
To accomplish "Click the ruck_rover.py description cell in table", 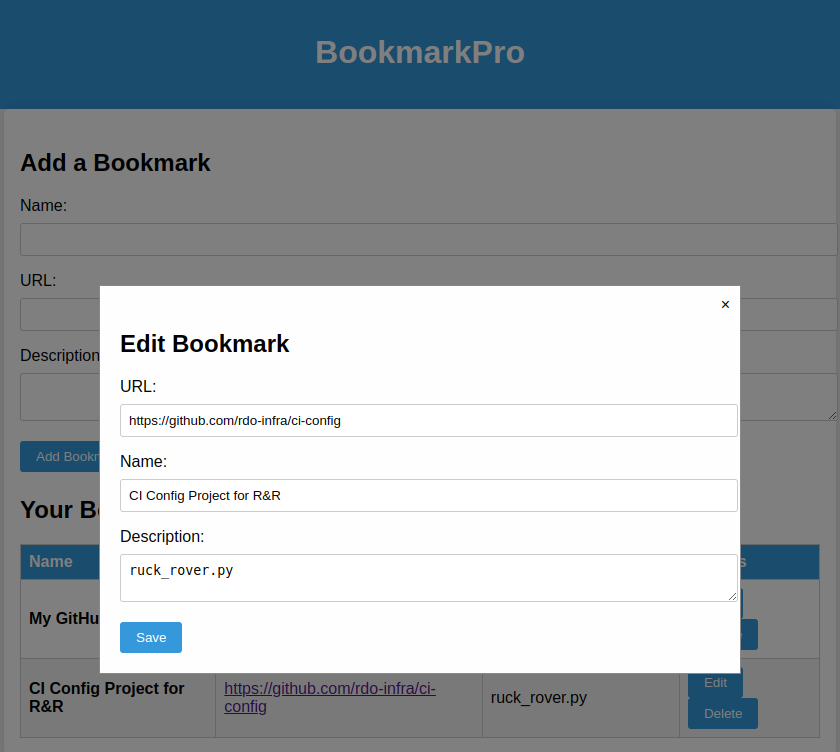I will coord(581,697).
